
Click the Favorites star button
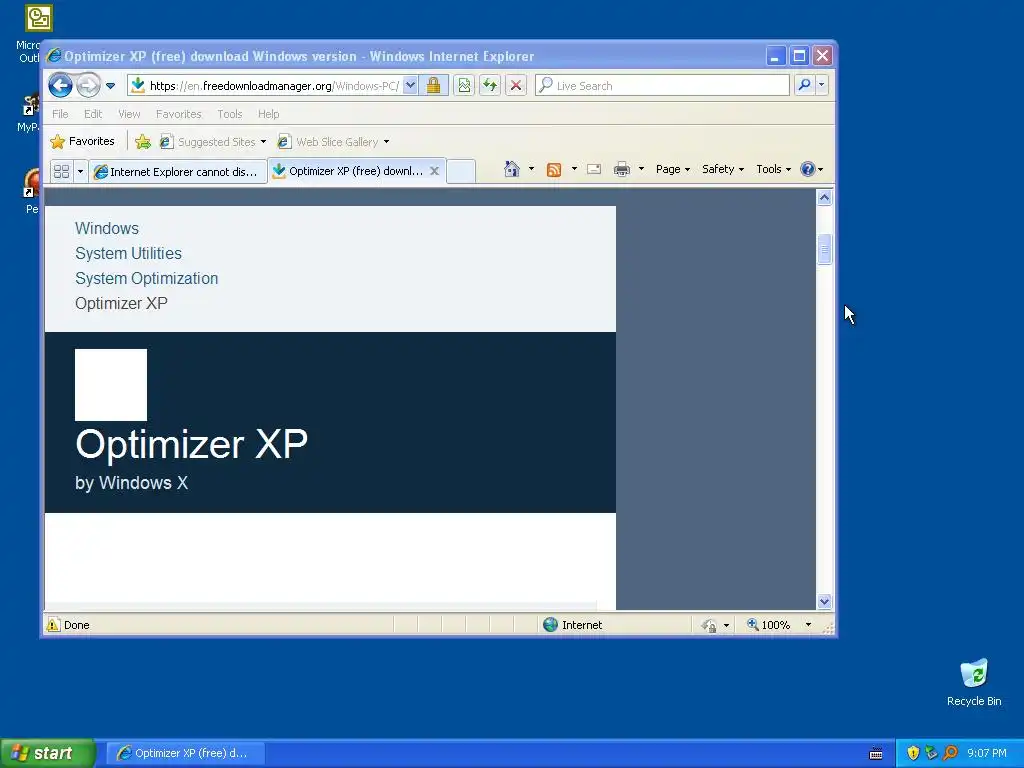point(83,141)
